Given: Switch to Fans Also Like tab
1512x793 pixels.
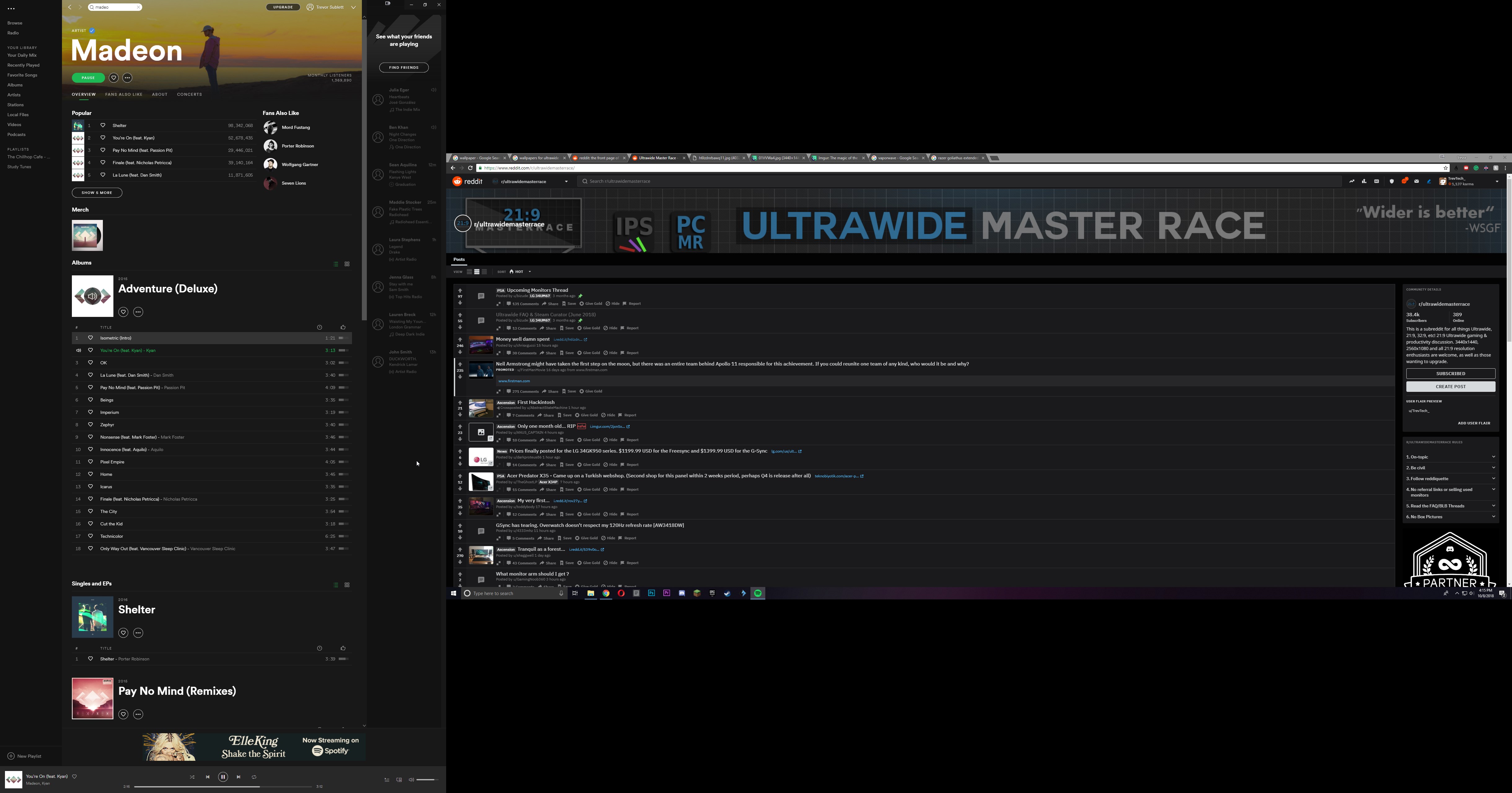Looking at the screenshot, I should [124, 94].
